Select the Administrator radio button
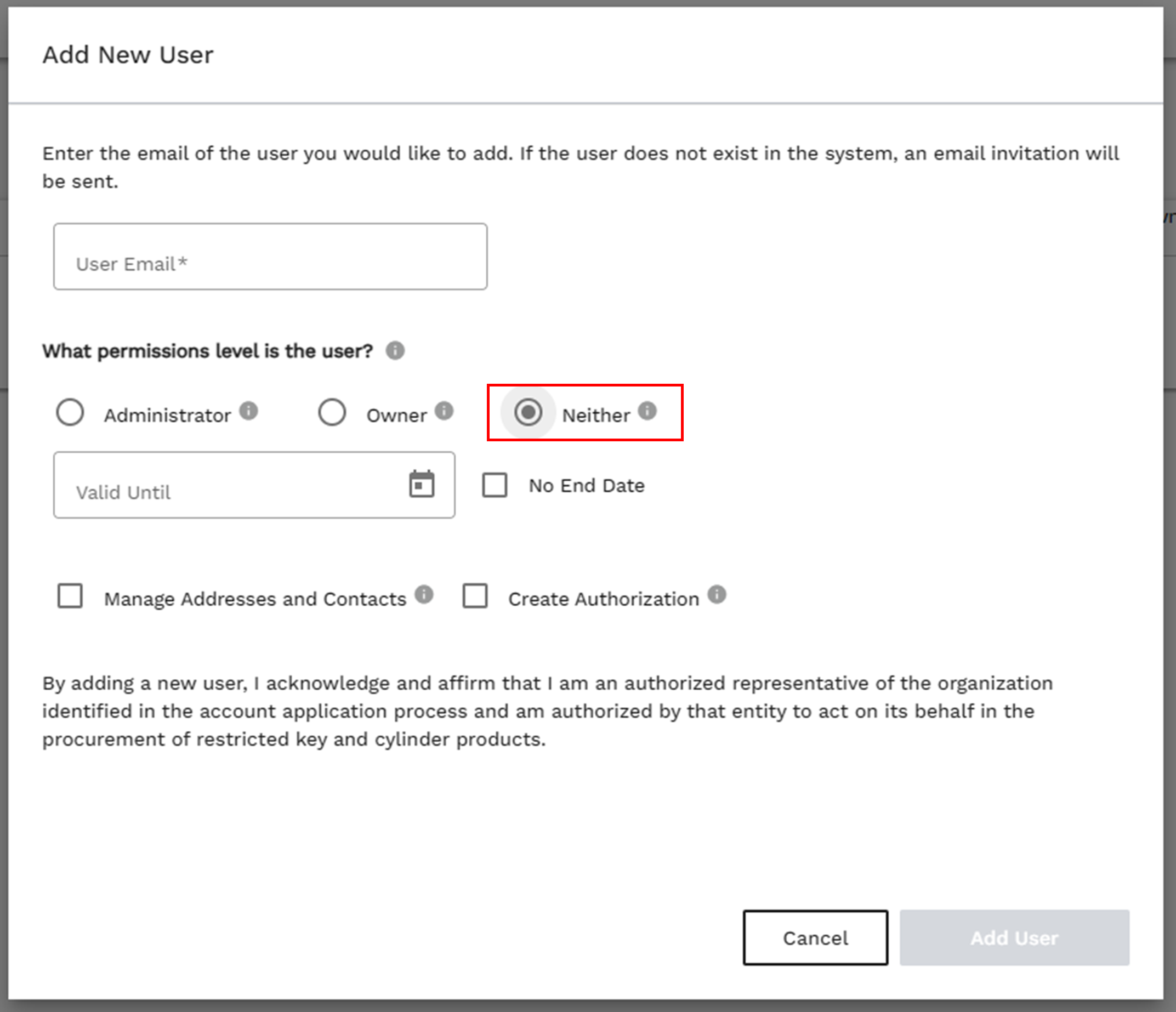Viewport: 1176px width, 1012px height. [x=70, y=412]
